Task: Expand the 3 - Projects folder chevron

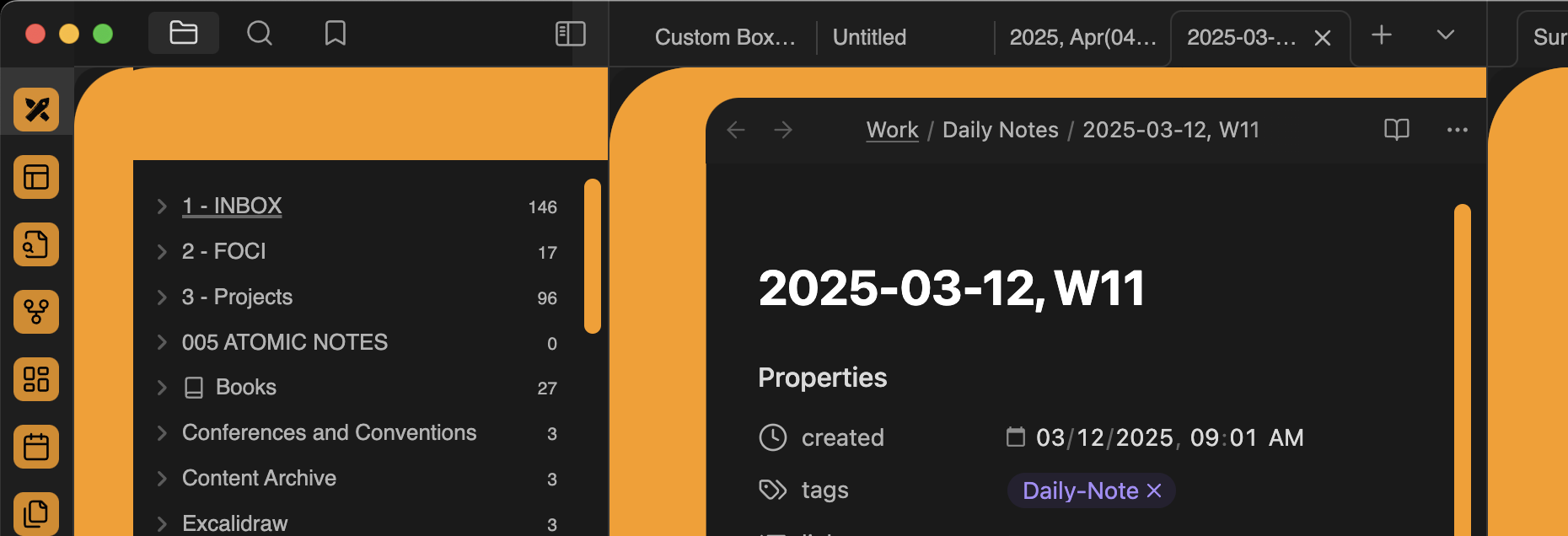Action: pos(162,297)
